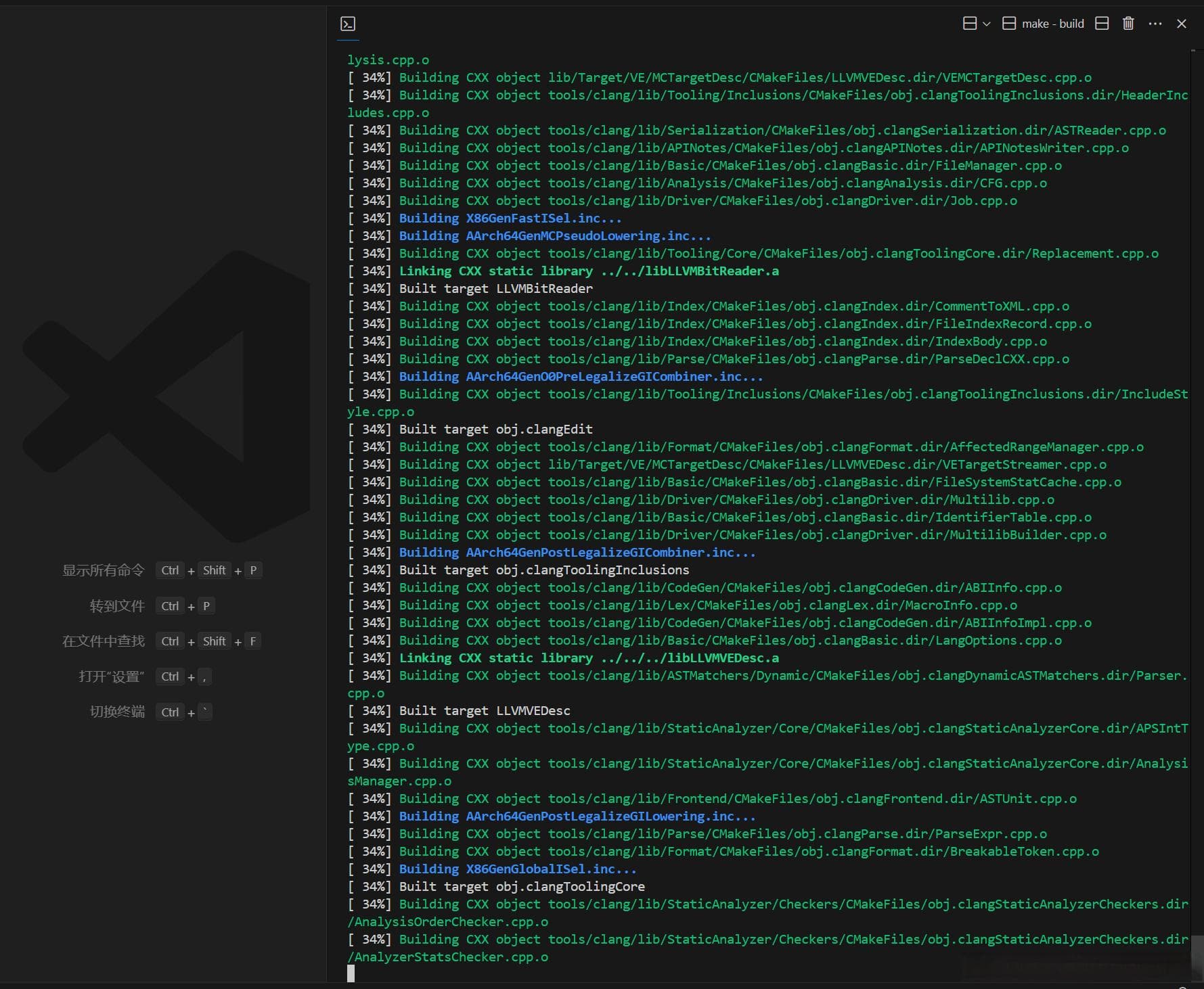The height and width of the screenshot is (989, 1204).
Task: Click "Linking CXX static library ../../../libLLVMVEDesc.a"
Action: [563, 658]
